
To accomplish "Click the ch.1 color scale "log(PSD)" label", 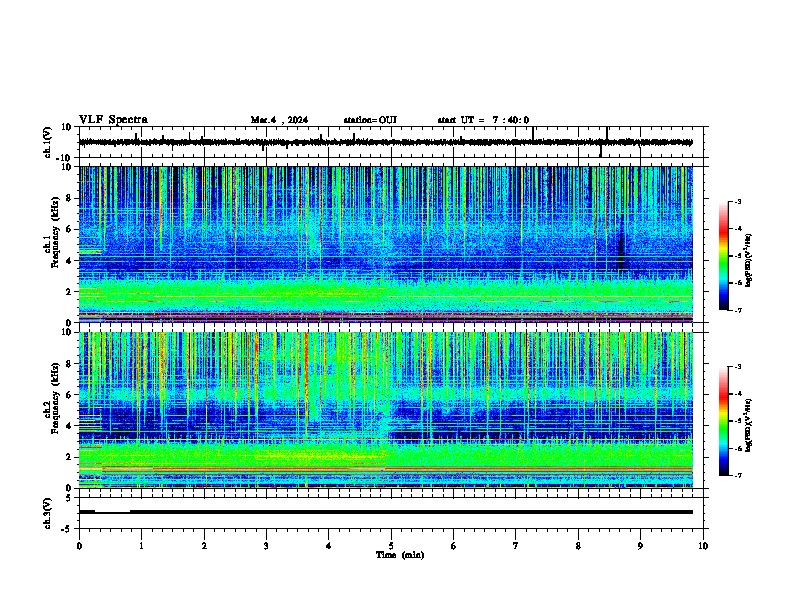I will [749, 261].
